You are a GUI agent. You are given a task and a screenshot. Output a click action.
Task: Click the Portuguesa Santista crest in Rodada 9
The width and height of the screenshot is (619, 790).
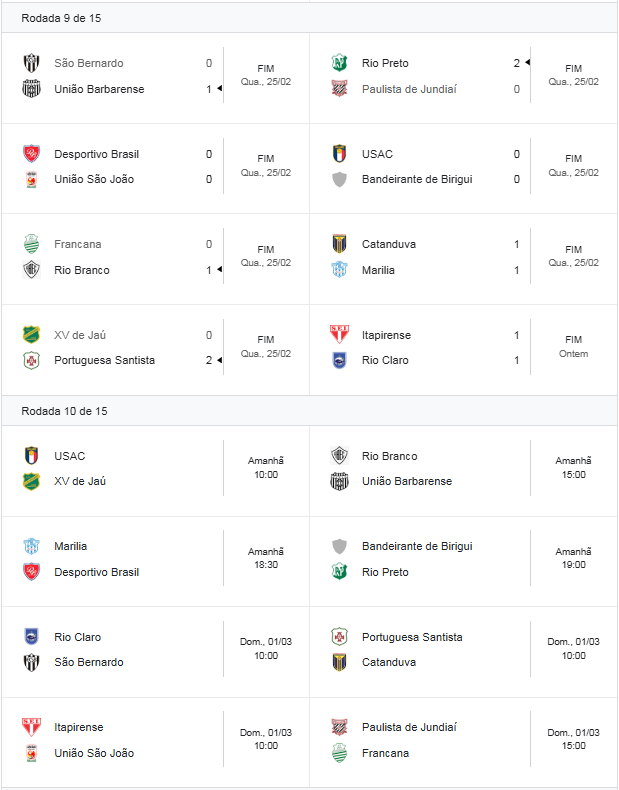click(x=30, y=360)
